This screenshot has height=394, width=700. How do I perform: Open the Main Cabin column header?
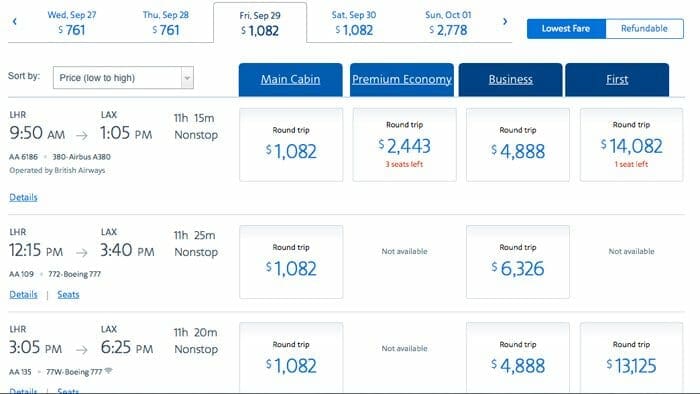click(x=291, y=80)
